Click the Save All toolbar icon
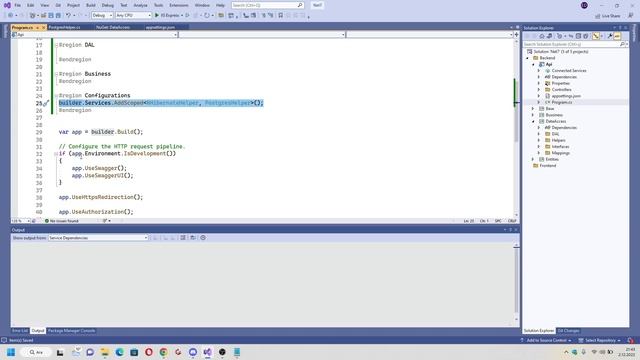 pyautogui.click(x=58, y=15)
